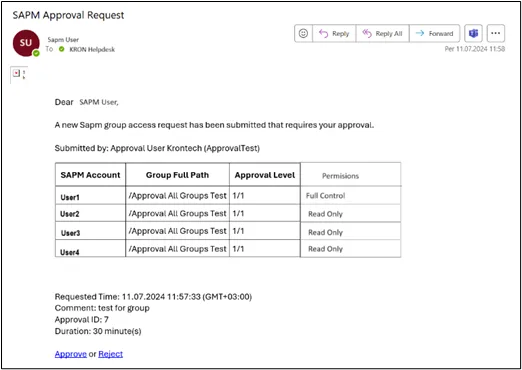Click the emoji reaction smiley icon
The width and height of the screenshot is (522, 370).
point(303,33)
